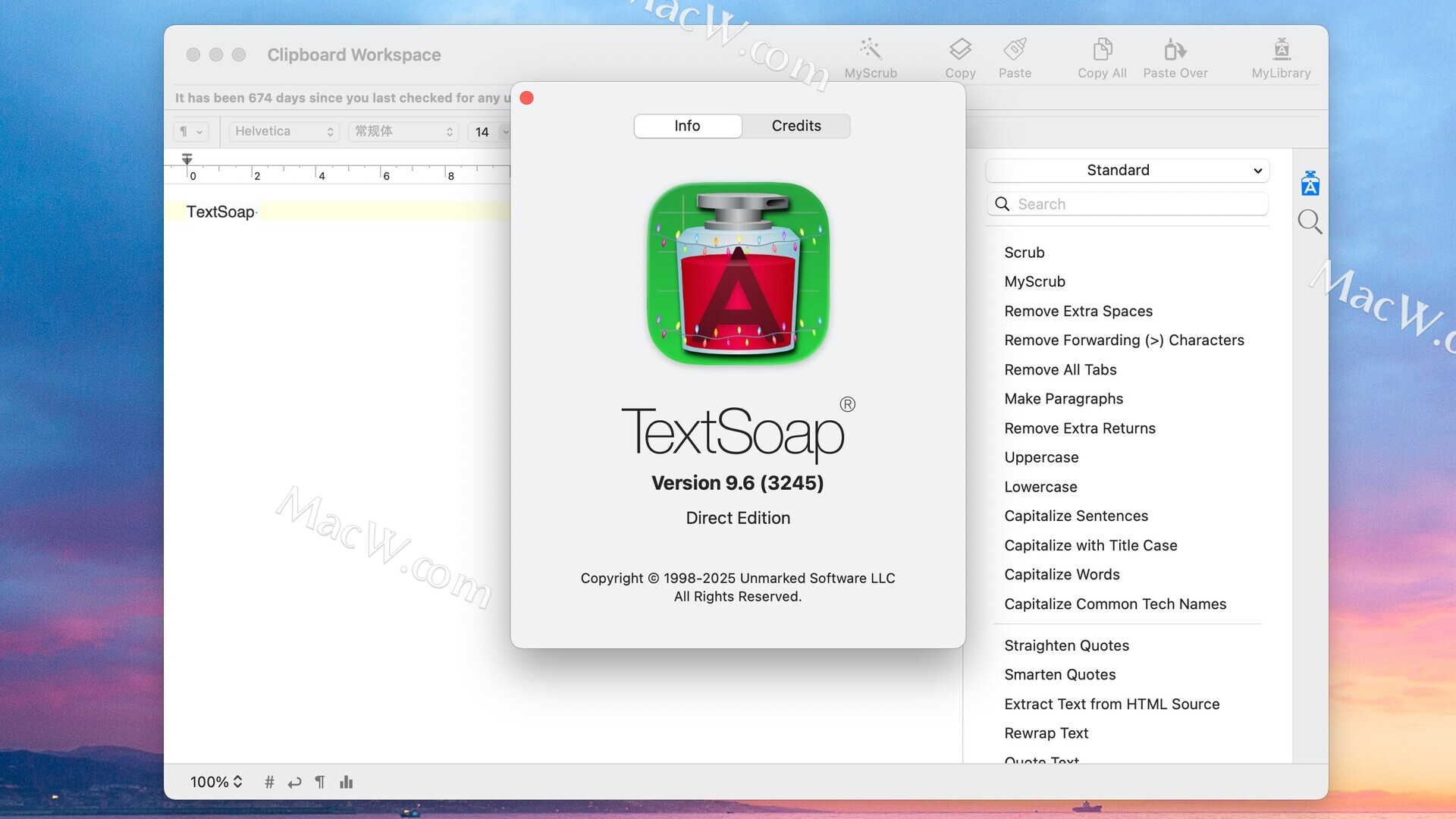Click the Paste Over toolbar icon

point(1175,50)
